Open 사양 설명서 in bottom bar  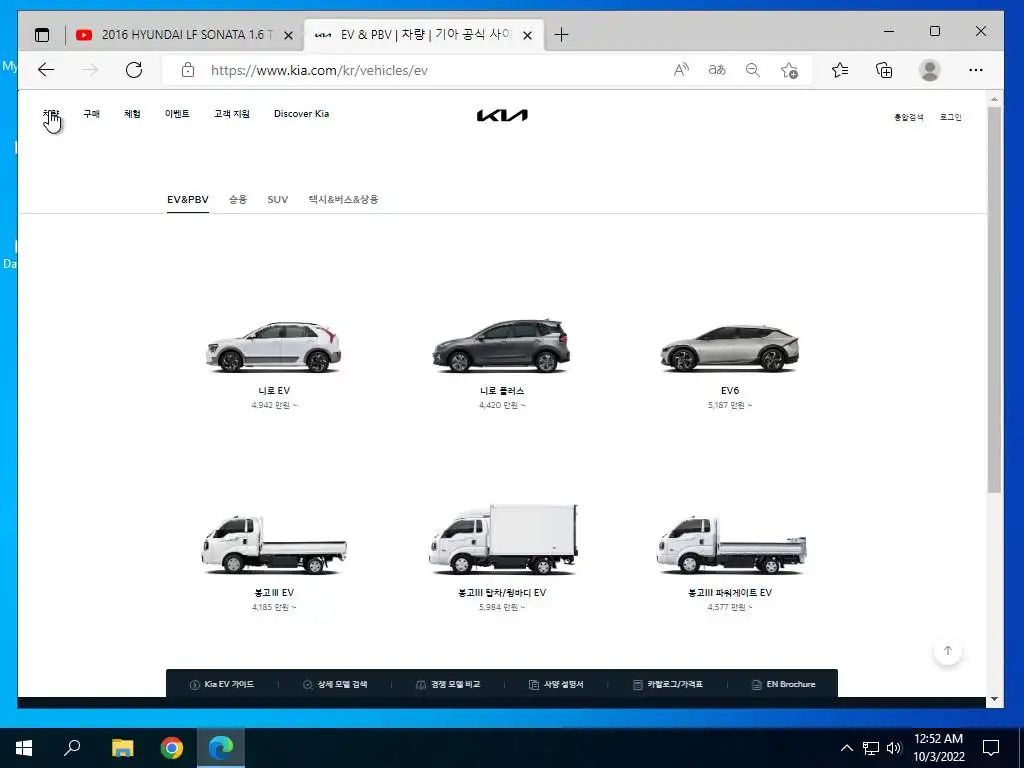click(x=556, y=684)
